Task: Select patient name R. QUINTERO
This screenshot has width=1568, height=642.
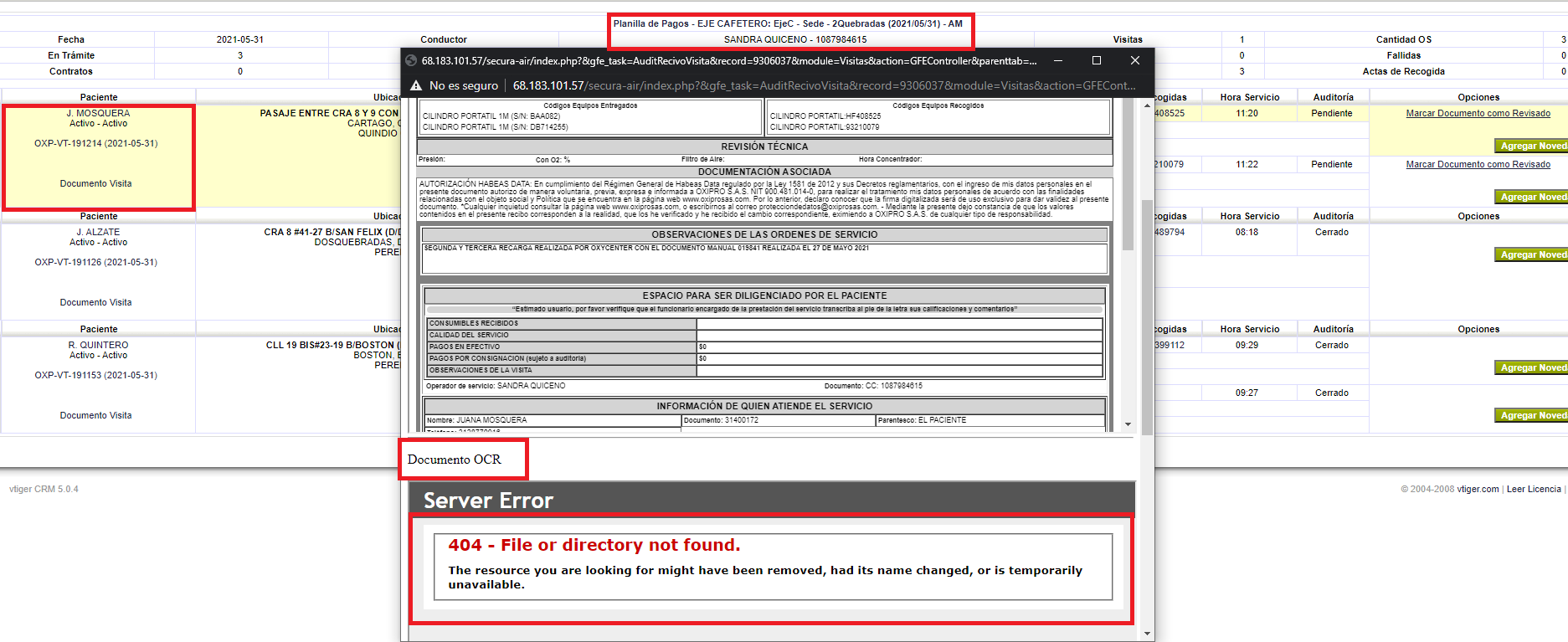Action: point(99,345)
